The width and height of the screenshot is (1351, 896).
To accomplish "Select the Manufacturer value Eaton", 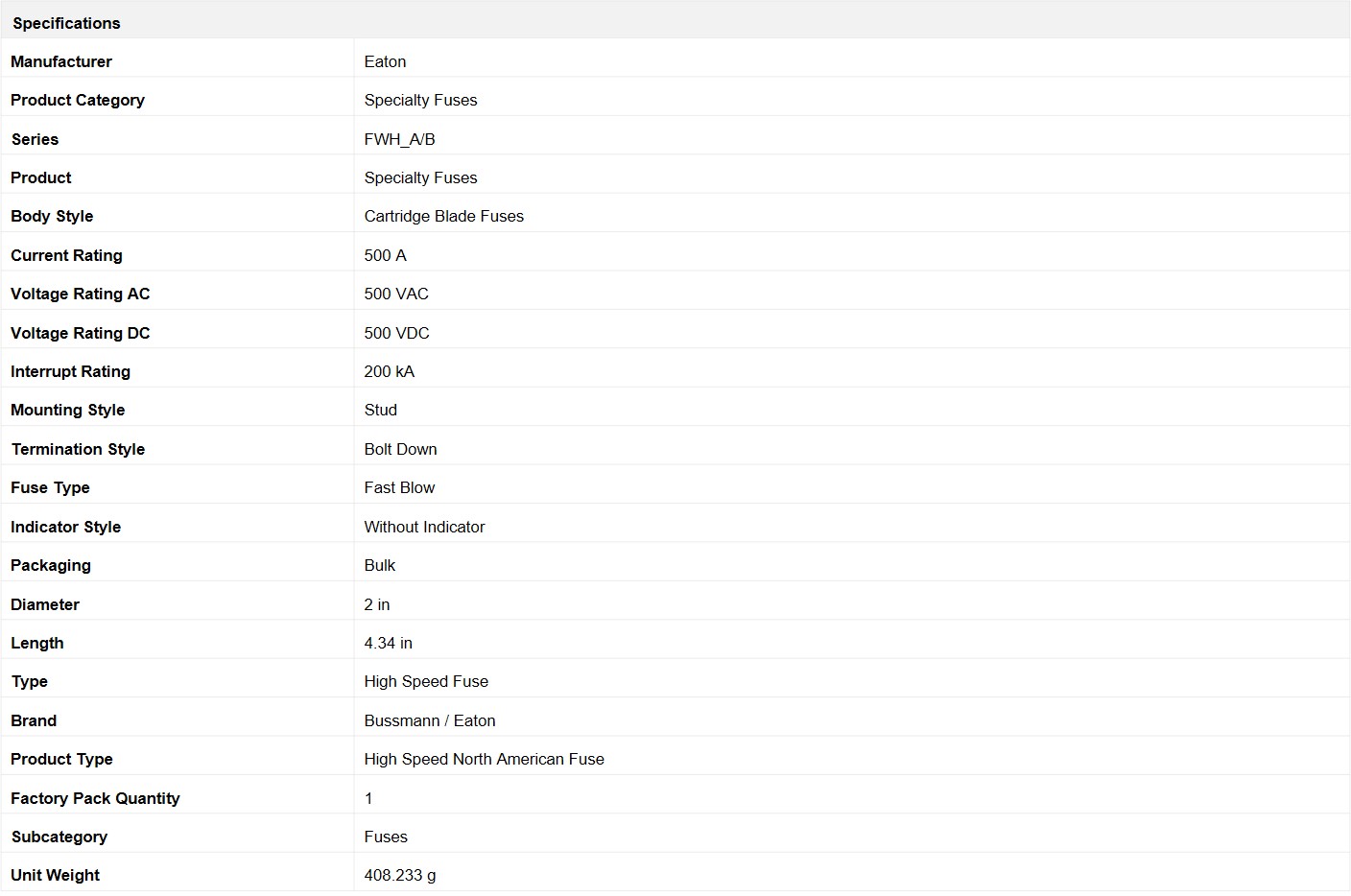I will [385, 61].
